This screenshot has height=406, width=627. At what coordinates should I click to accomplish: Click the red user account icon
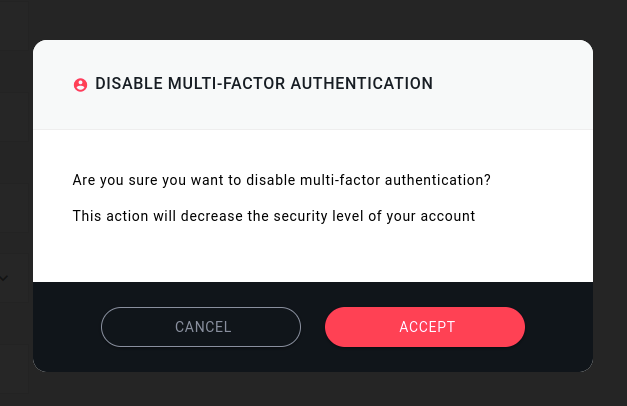(81, 85)
